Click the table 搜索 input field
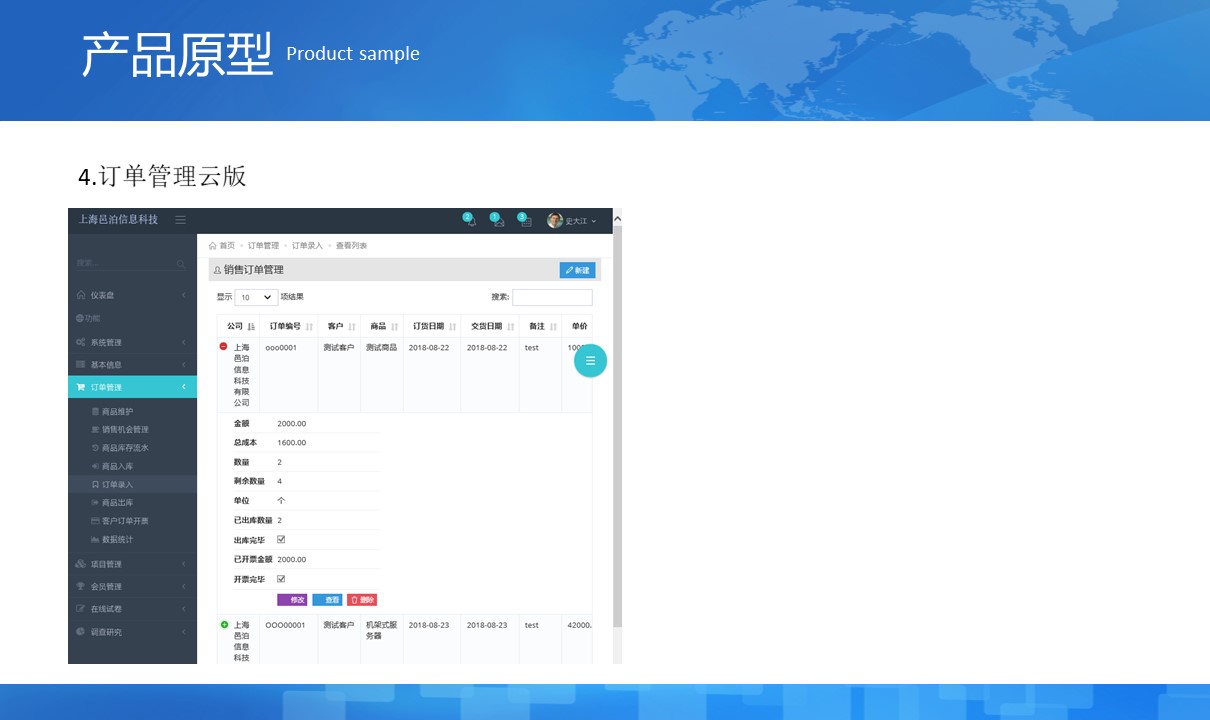1210x720 pixels. pos(552,297)
